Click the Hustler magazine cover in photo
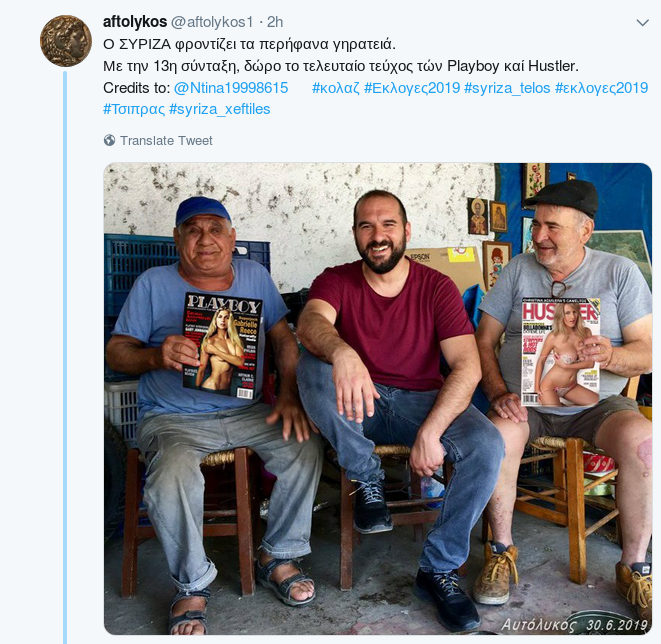The image size is (661, 644). 560,352
